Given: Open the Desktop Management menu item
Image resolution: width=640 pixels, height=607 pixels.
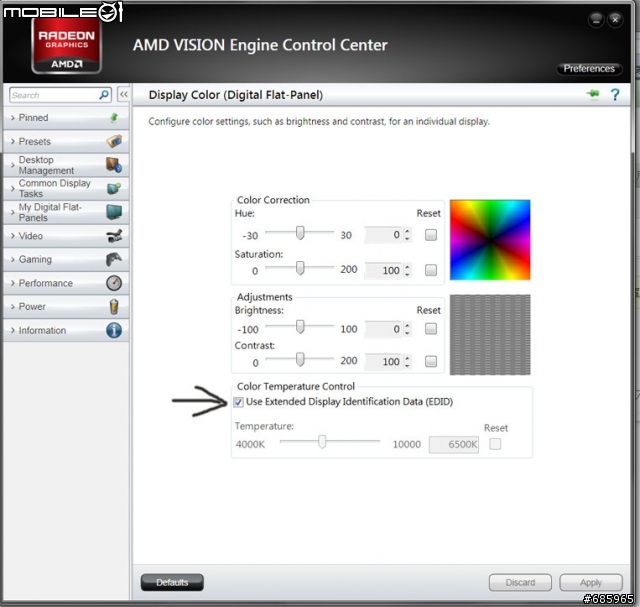Looking at the screenshot, I should pyautogui.click(x=66, y=165).
